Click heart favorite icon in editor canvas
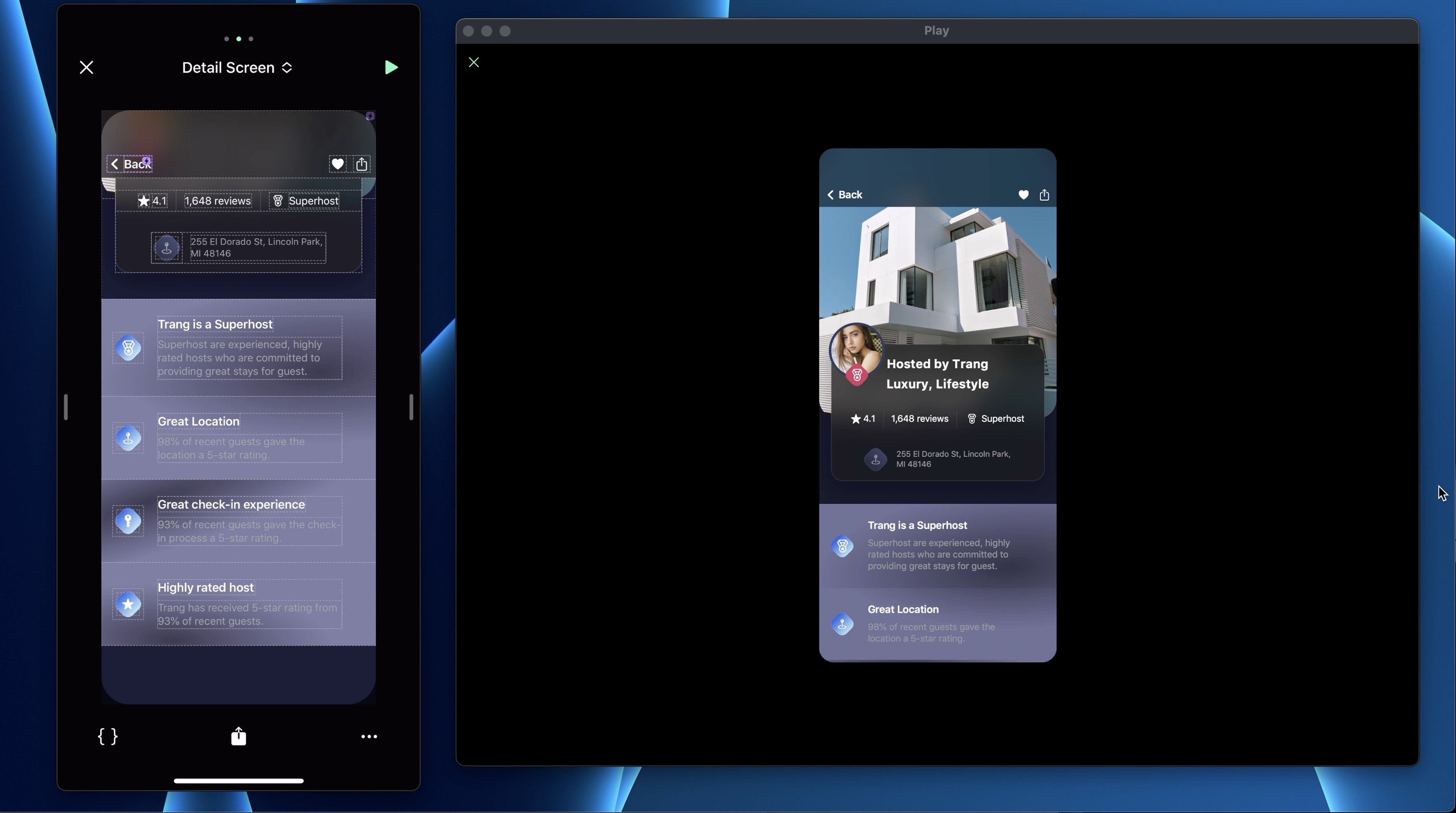1456x813 pixels. click(337, 164)
